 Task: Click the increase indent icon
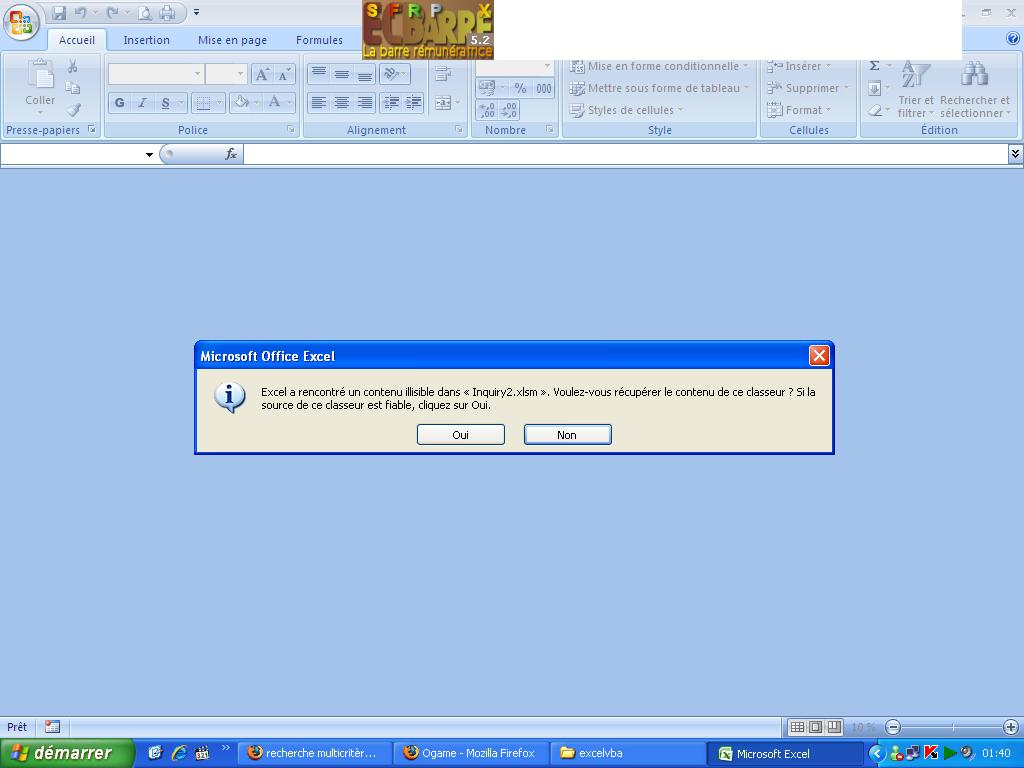pos(413,103)
